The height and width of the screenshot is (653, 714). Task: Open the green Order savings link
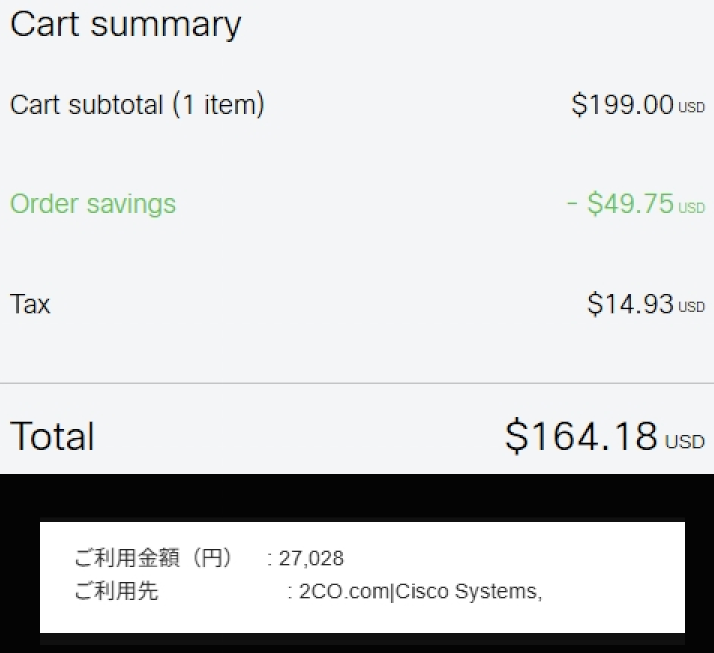[93, 204]
